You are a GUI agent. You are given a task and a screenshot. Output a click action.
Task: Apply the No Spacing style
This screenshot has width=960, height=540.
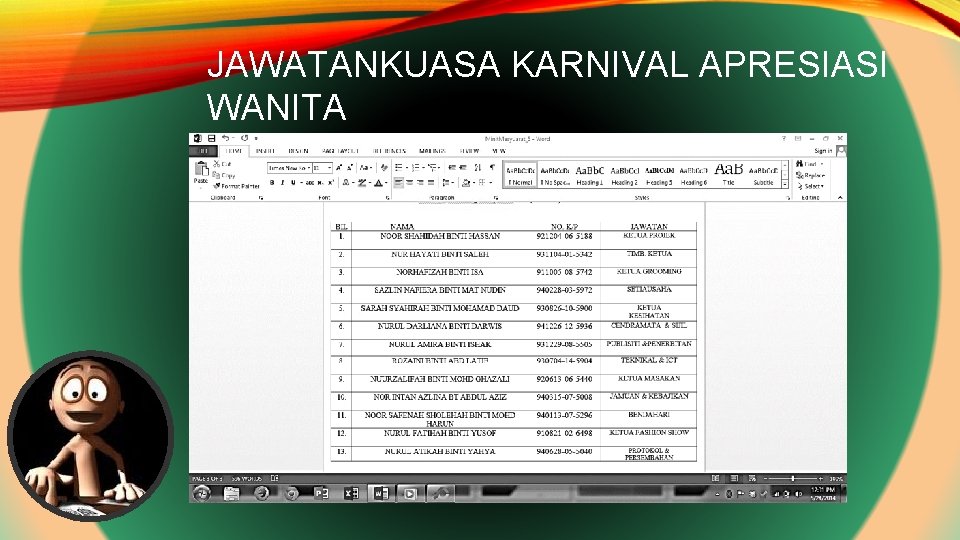coord(555,174)
